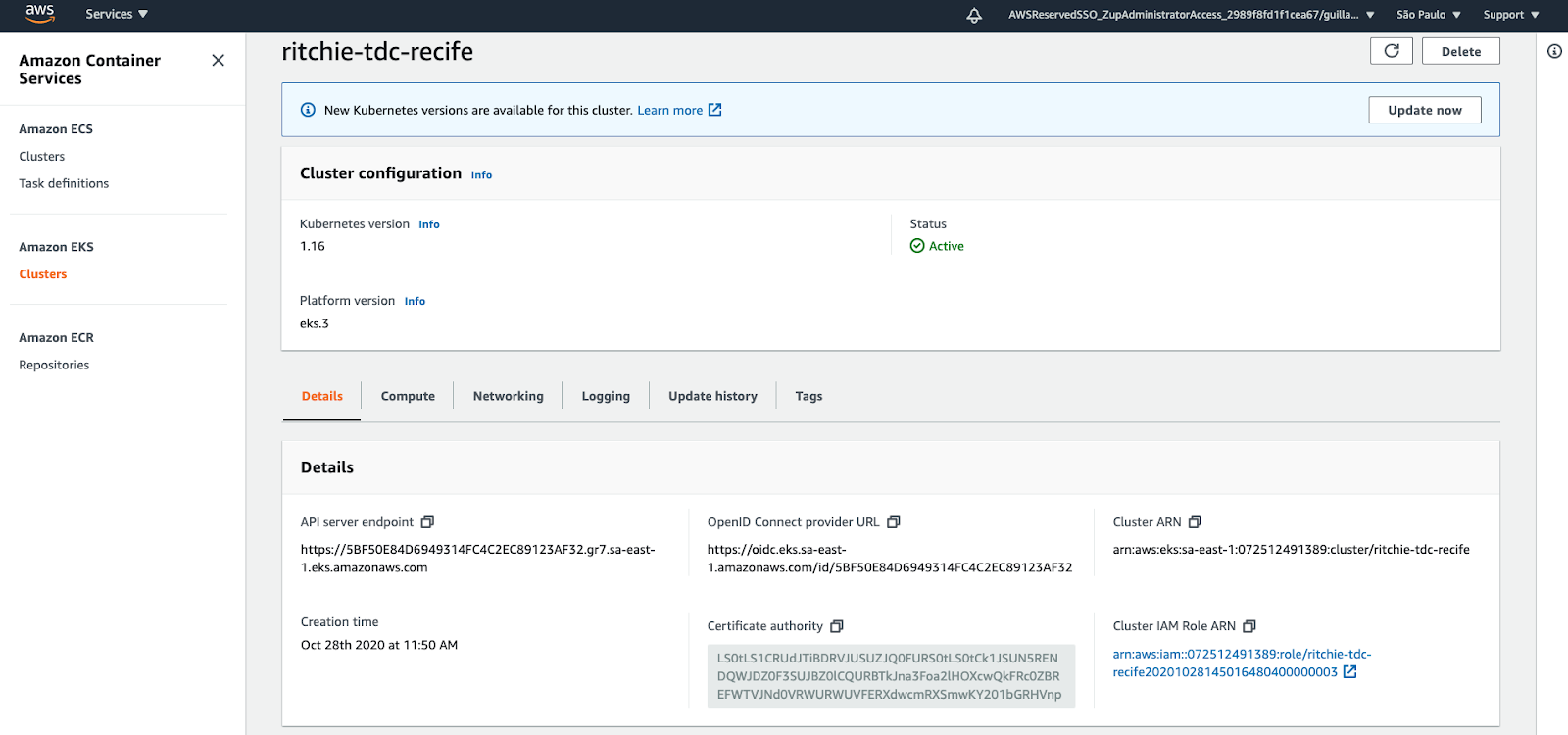Switch to the Compute tab
The height and width of the screenshot is (735, 1568).
click(x=408, y=396)
